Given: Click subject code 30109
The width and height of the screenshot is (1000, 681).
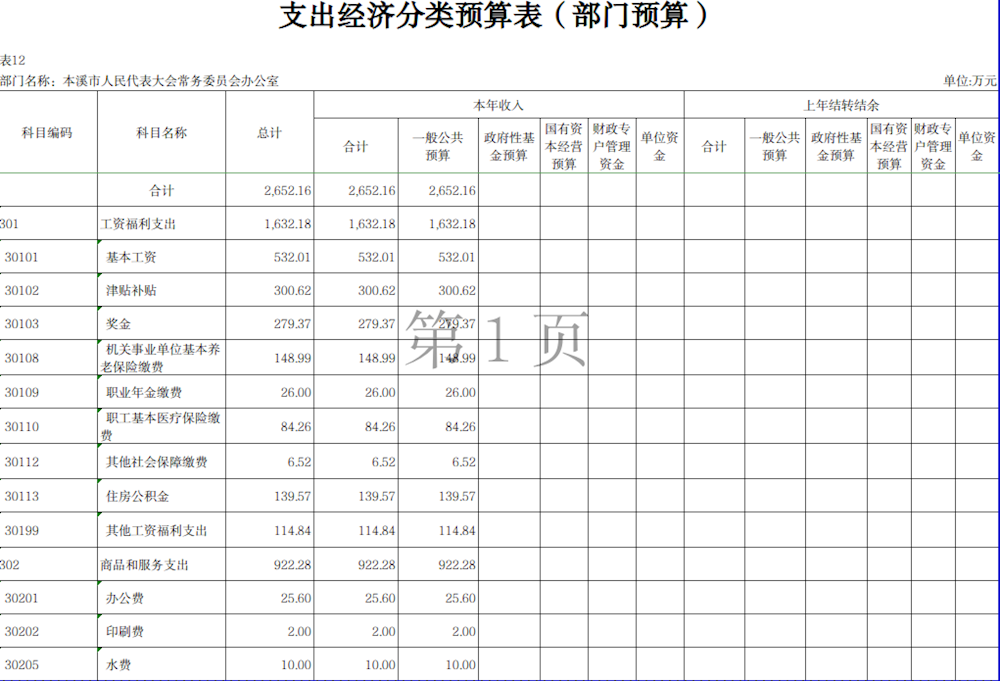Looking at the screenshot, I should [22, 392].
